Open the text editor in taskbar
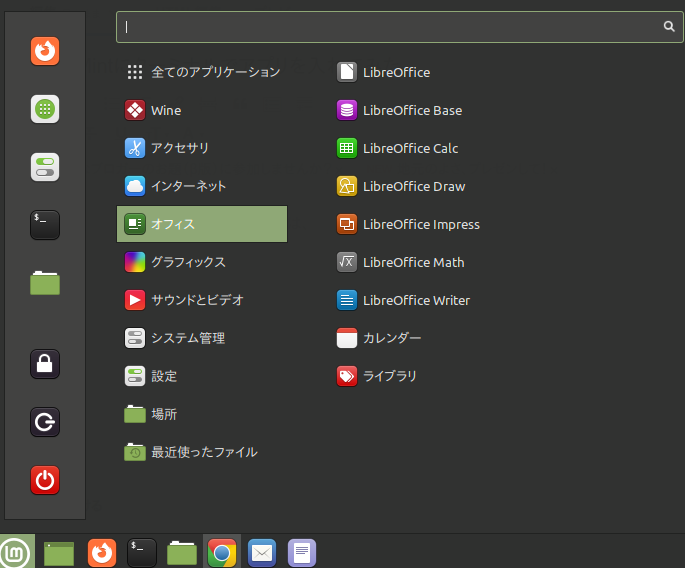The width and height of the screenshot is (685, 568). click(302, 553)
